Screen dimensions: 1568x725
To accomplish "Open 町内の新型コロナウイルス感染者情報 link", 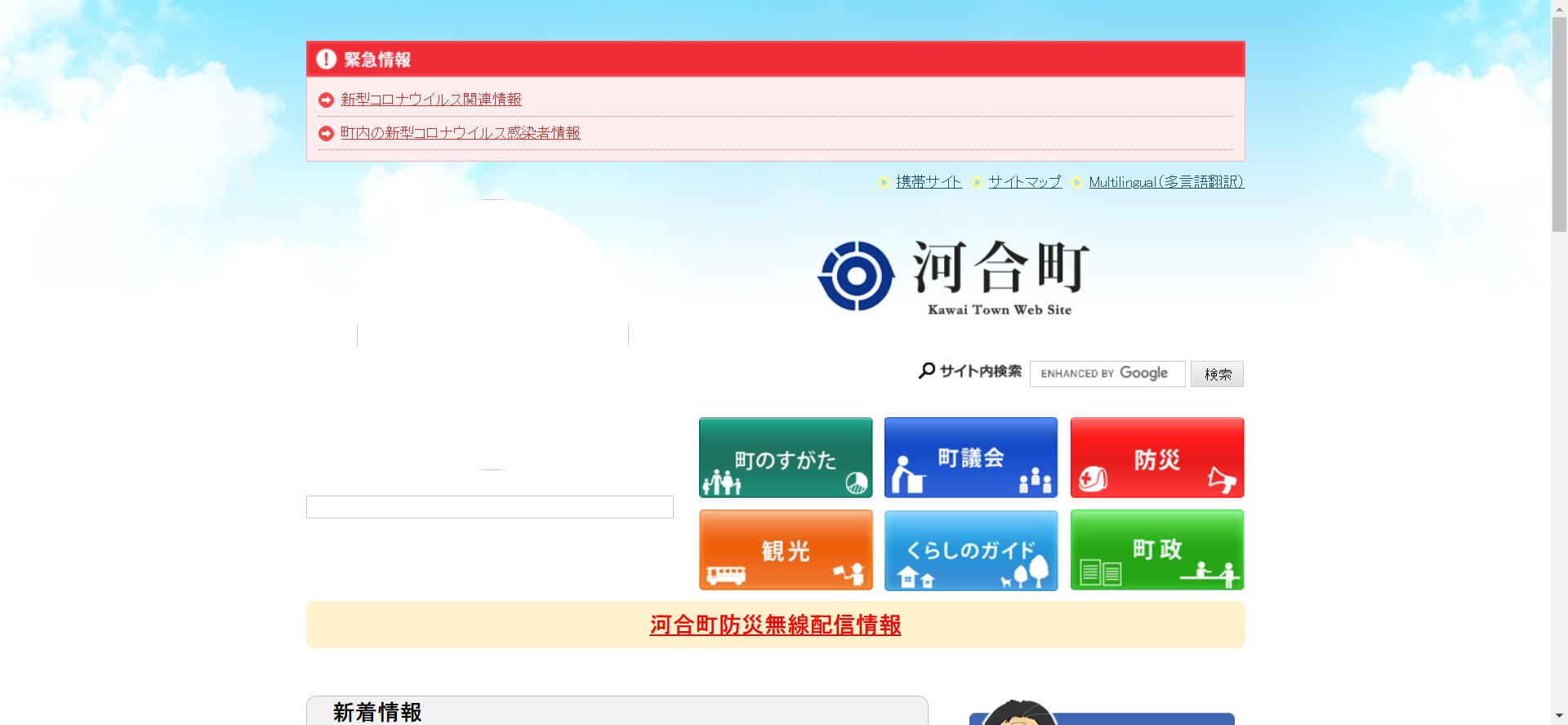I will click(x=460, y=133).
